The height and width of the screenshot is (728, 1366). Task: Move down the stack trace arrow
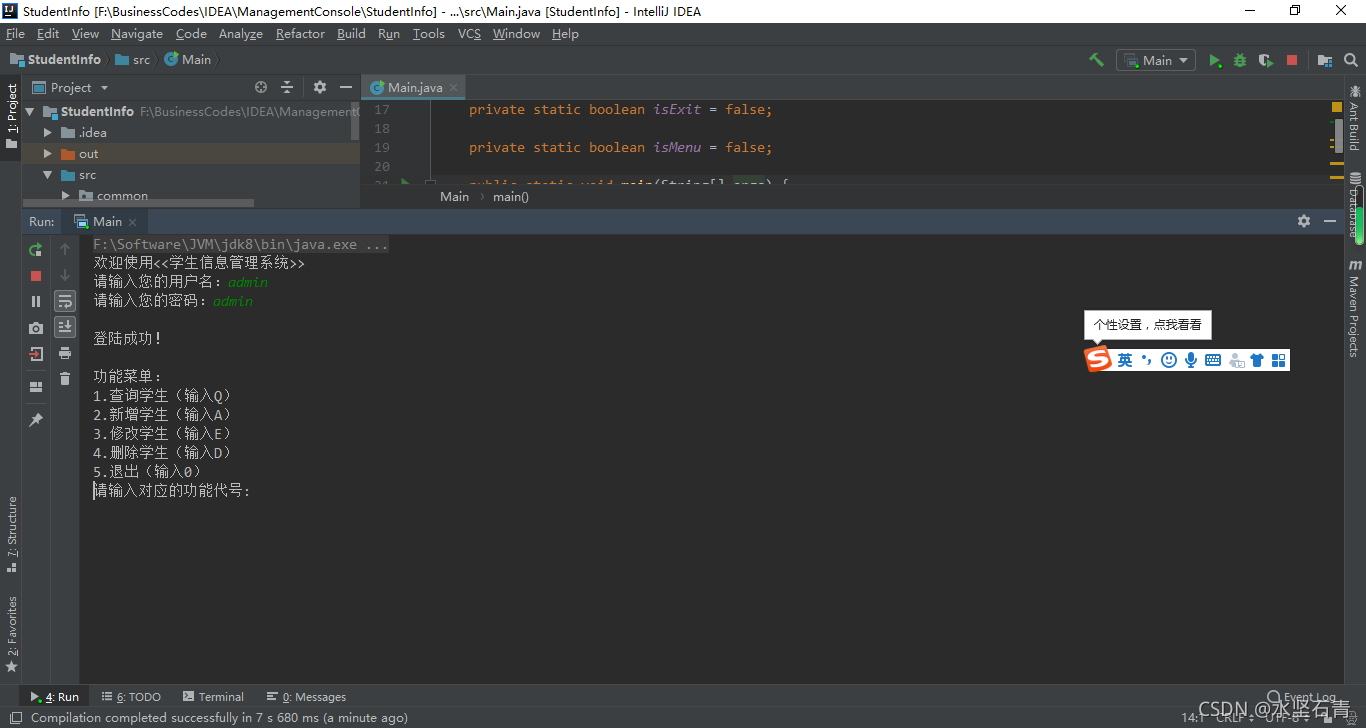65,275
